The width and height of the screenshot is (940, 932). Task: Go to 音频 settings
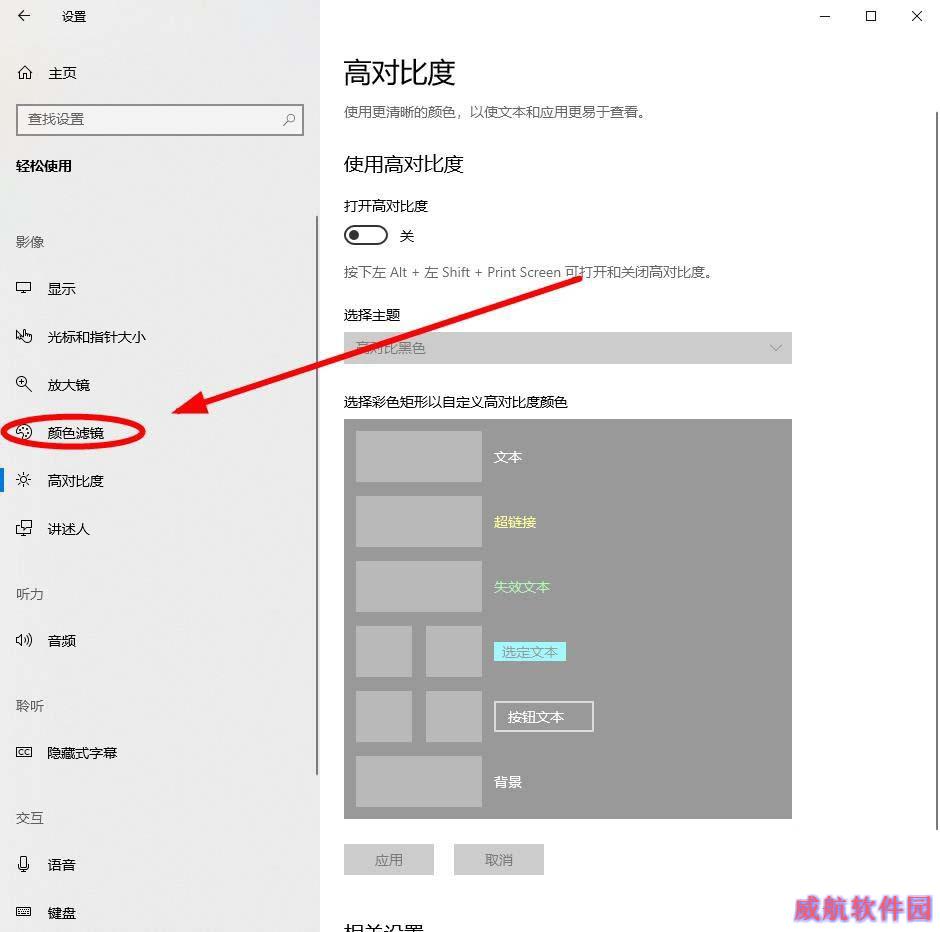pos(62,641)
